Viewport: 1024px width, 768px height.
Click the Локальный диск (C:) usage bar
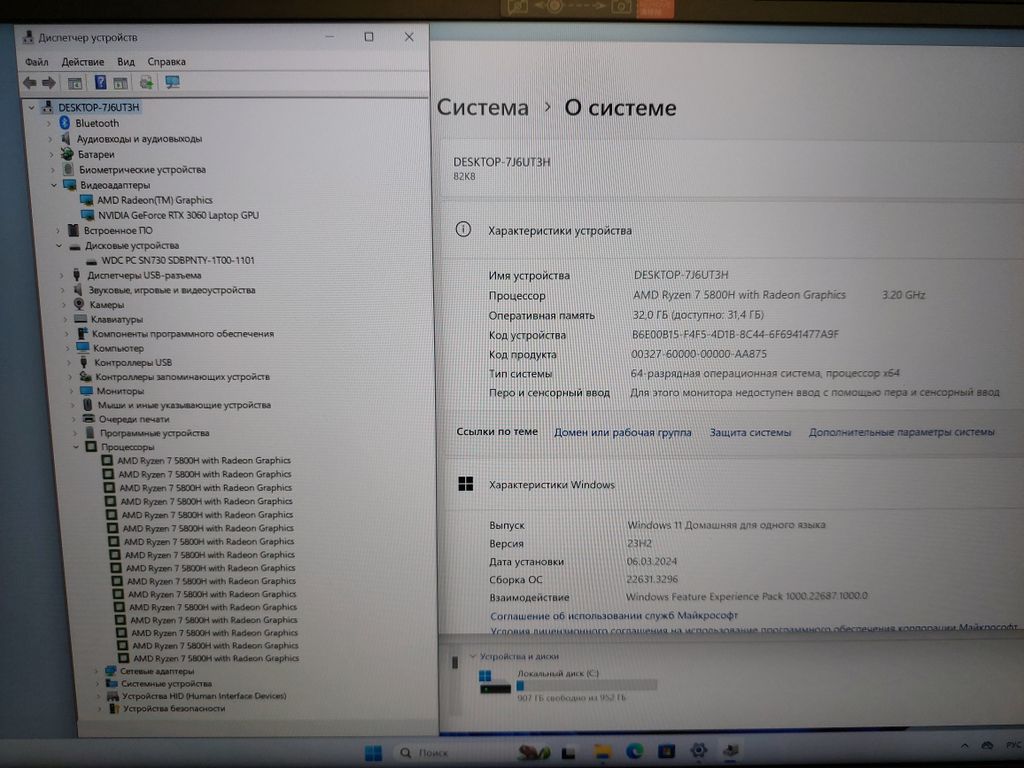586,685
